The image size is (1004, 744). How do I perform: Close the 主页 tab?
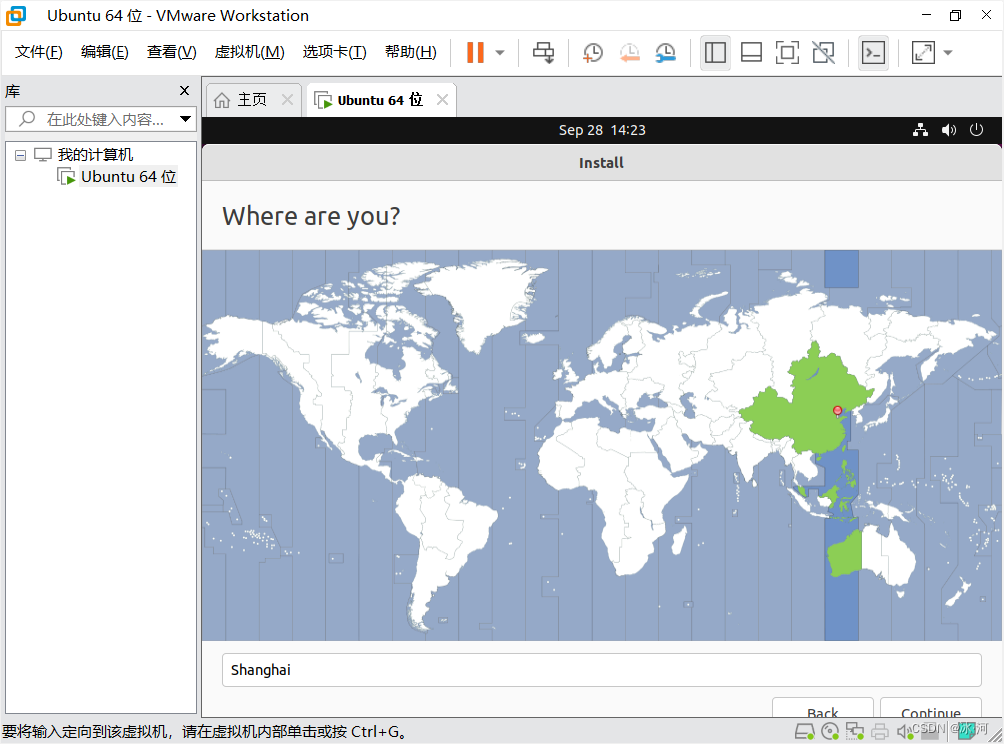(287, 100)
